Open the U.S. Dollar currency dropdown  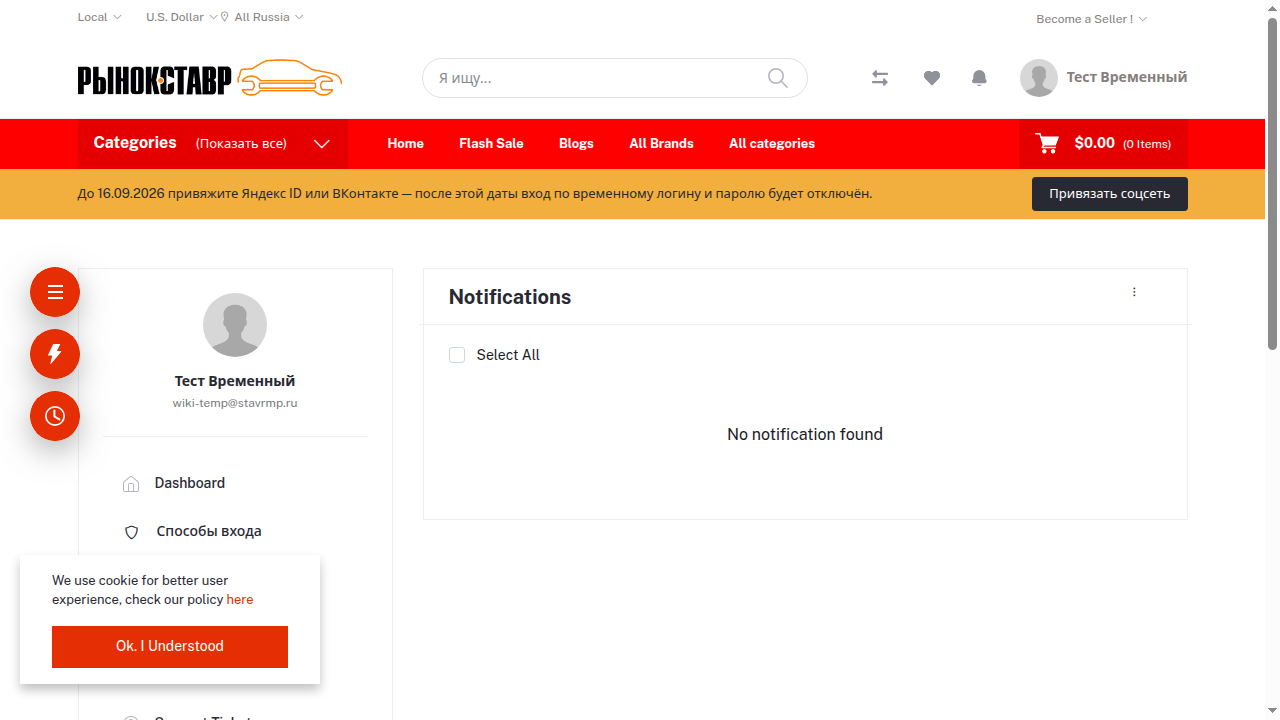click(181, 17)
